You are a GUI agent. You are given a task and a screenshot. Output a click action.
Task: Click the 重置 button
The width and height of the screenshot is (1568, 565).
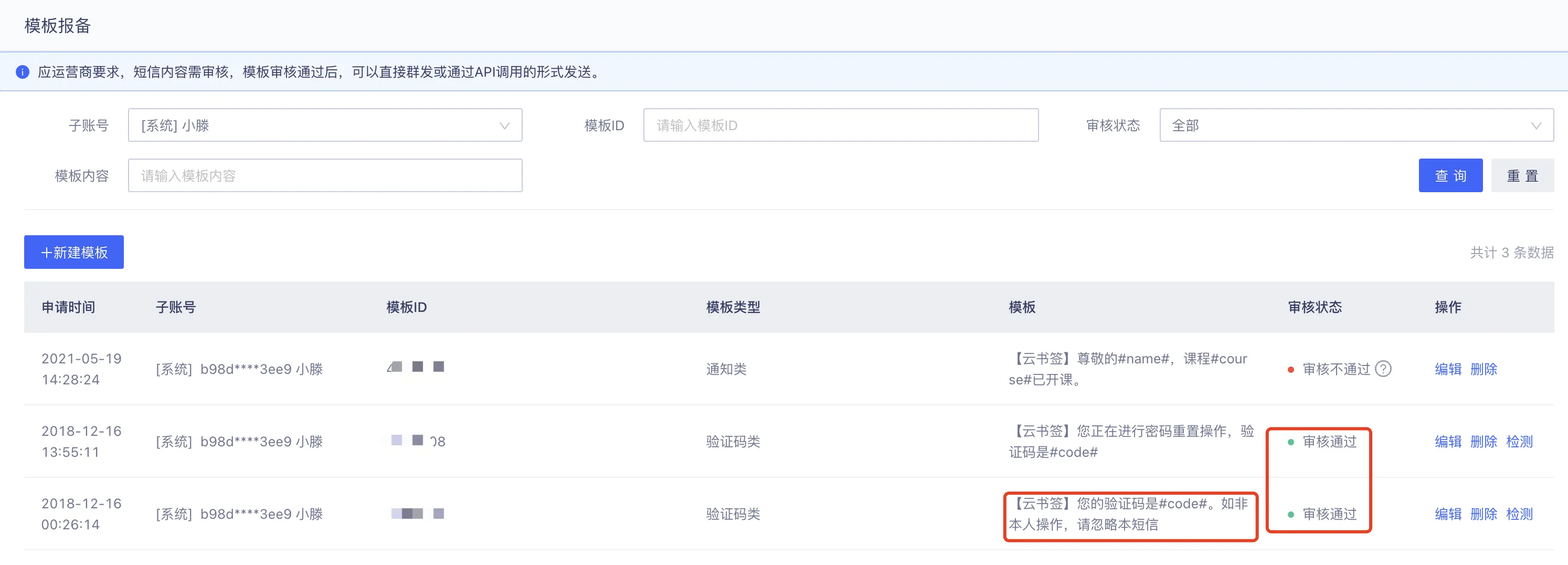pyautogui.click(x=1522, y=176)
